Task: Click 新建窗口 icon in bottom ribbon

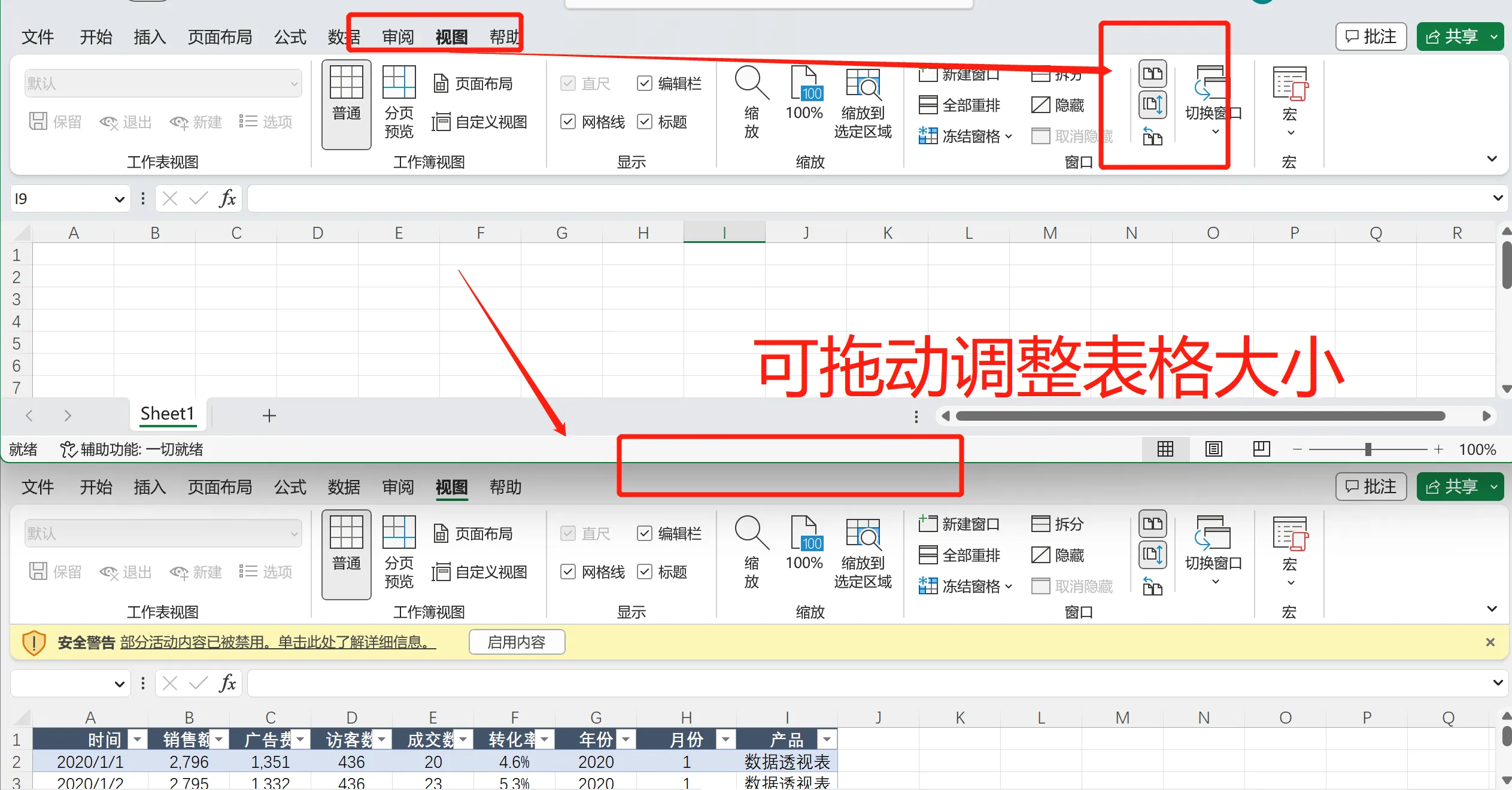Action: (x=928, y=524)
